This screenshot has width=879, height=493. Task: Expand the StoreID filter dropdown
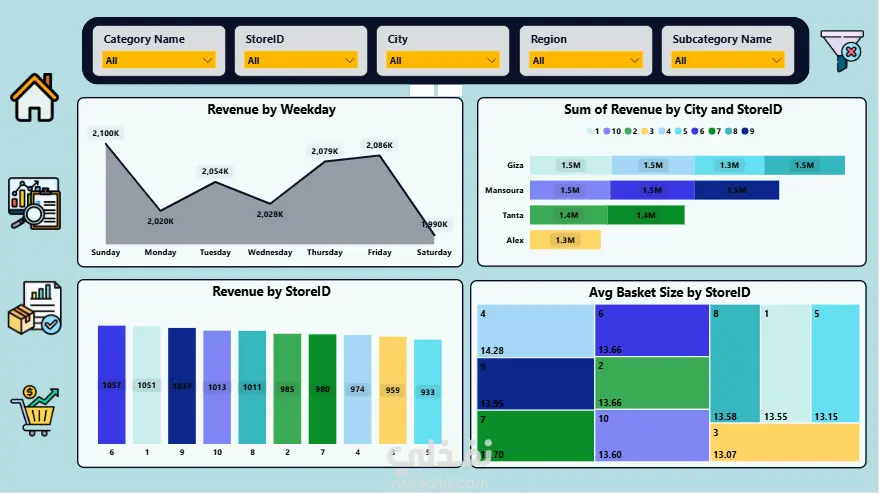tap(301, 60)
